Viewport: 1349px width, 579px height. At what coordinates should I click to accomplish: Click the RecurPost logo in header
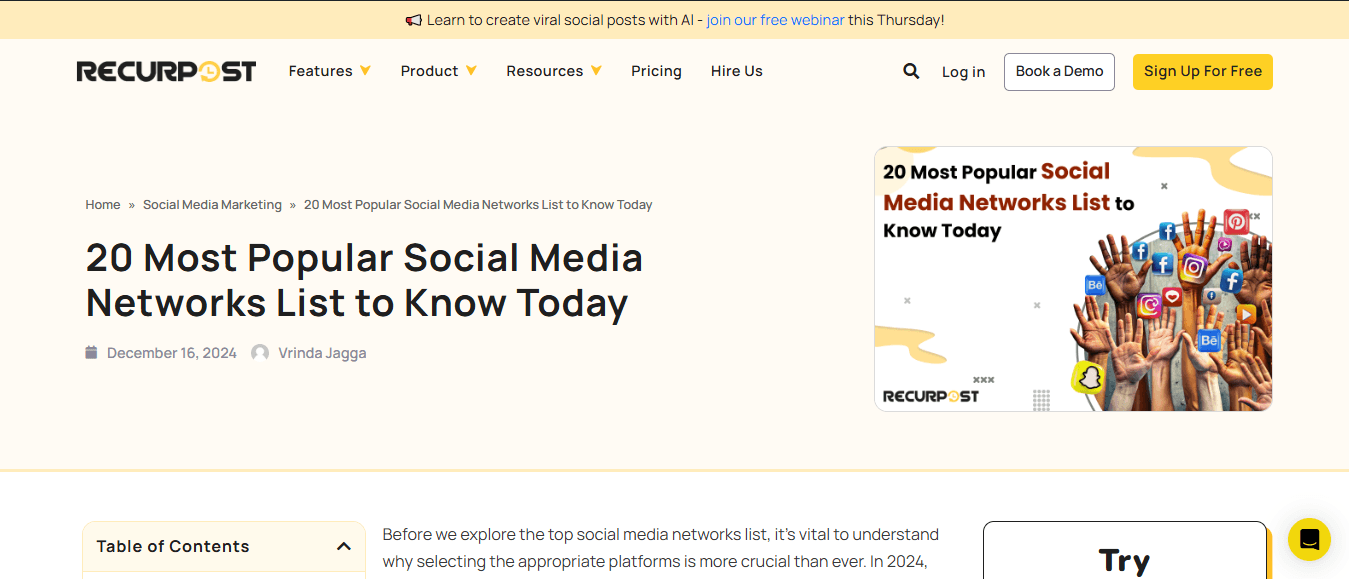[166, 71]
